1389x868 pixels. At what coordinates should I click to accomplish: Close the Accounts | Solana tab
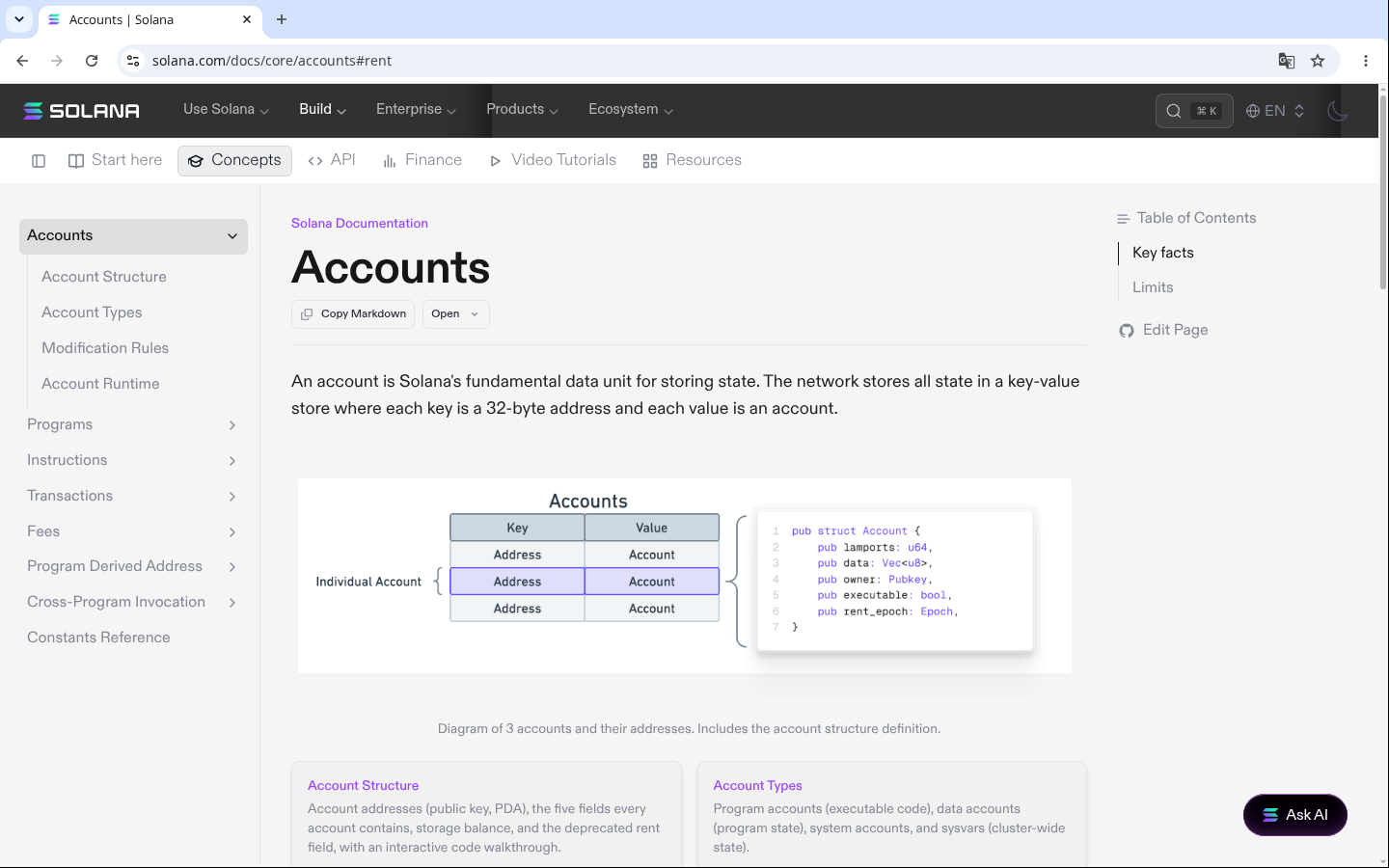[x=247, y=19]
